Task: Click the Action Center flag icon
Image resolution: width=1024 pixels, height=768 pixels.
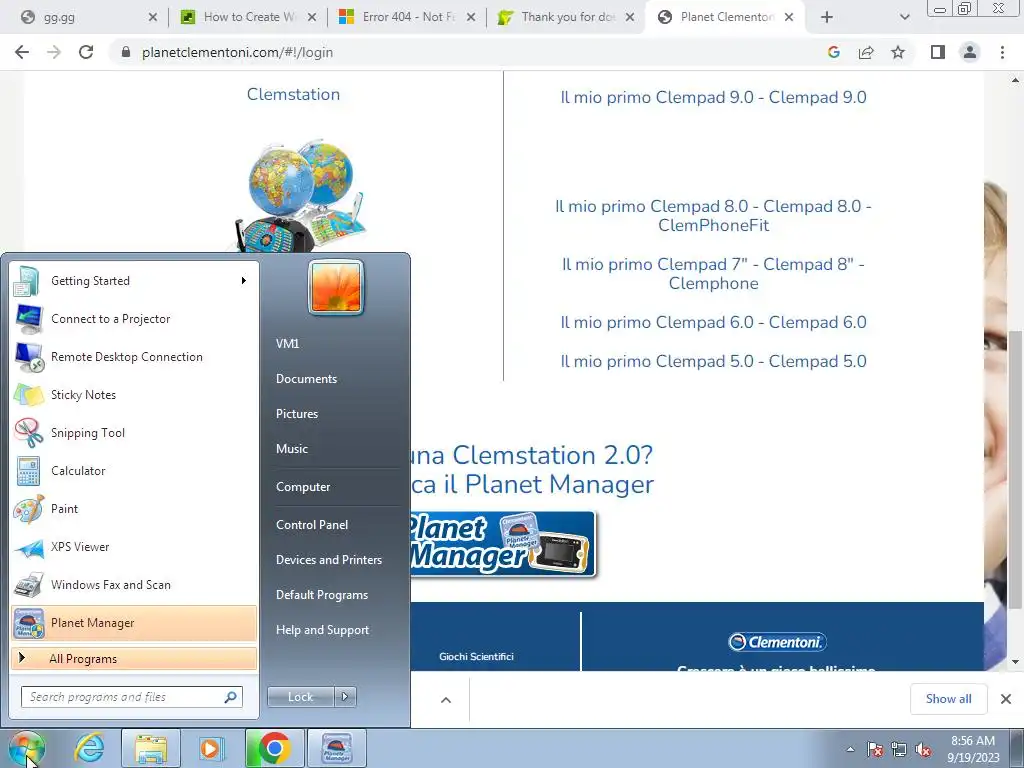Action: pyautogui.click(x=875, y=750)
